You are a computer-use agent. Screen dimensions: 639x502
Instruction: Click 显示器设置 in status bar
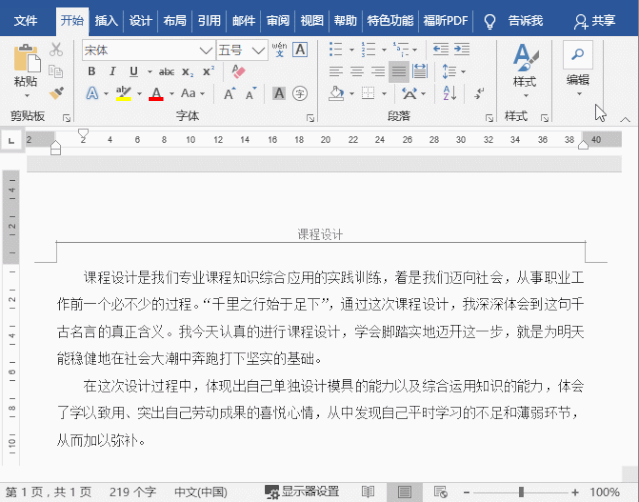click(x=302, y=492)
